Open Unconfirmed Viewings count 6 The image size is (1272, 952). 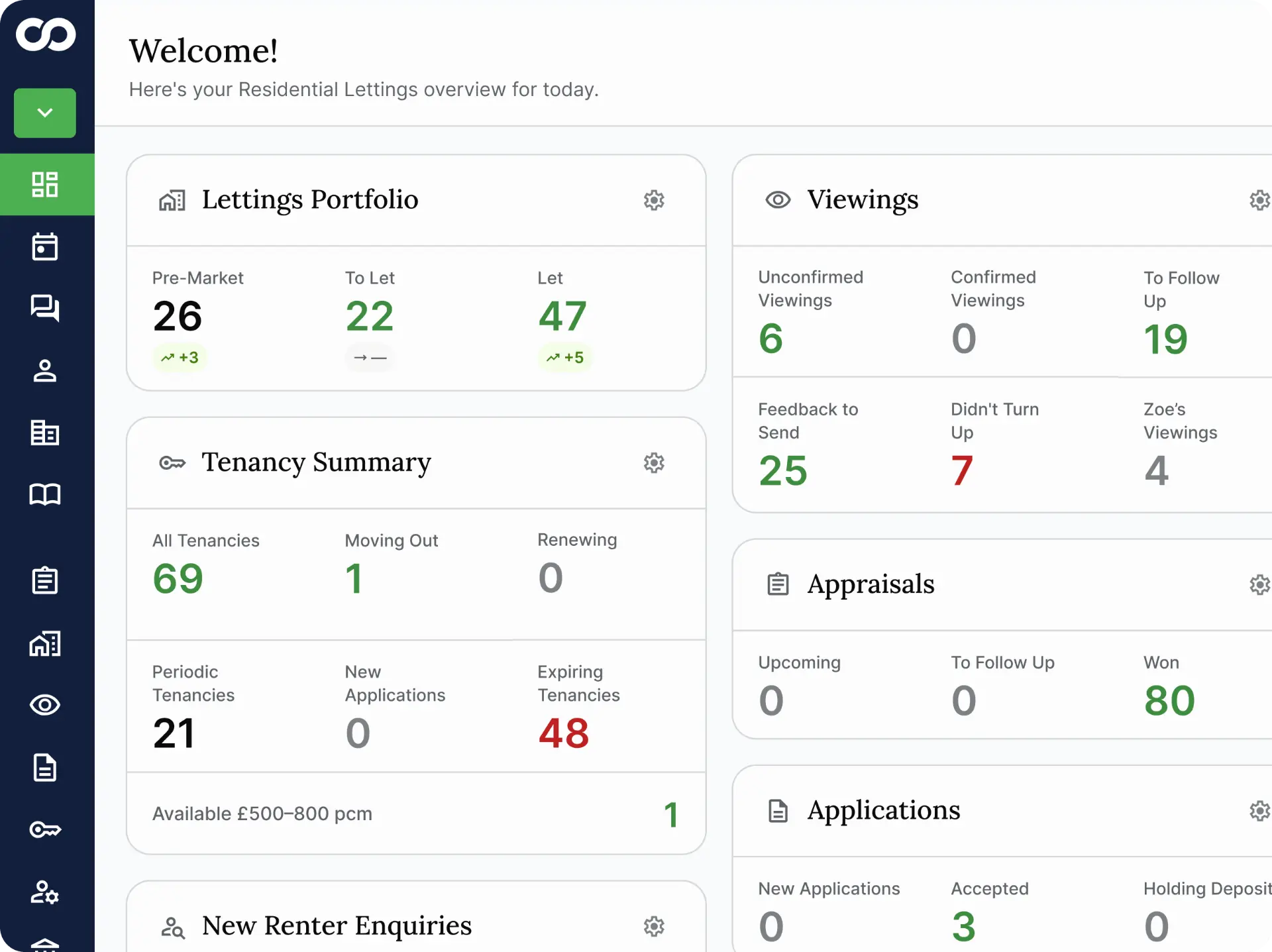[x=770, y=339]
